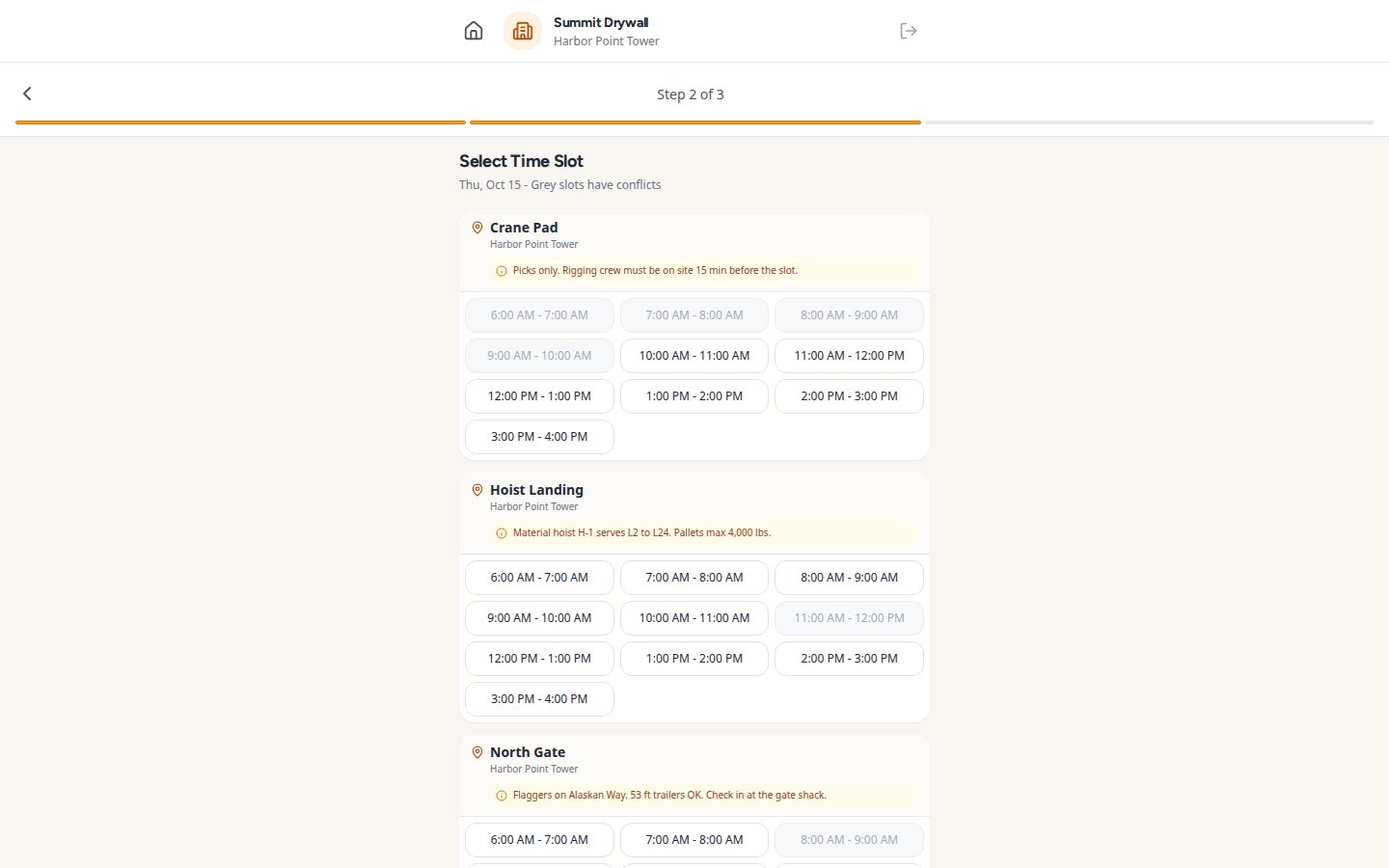Screen dimensions: 1389x868
Task: Click greyed Crane Pad 6:00 AM - 7:00 AM slot
Action: [539, 315]
